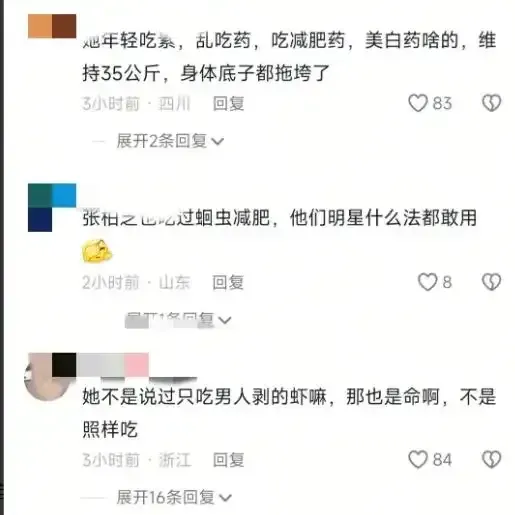Reply to the Shandong comment via 回复
515x515 pixels.
click(x=228, y=282)
